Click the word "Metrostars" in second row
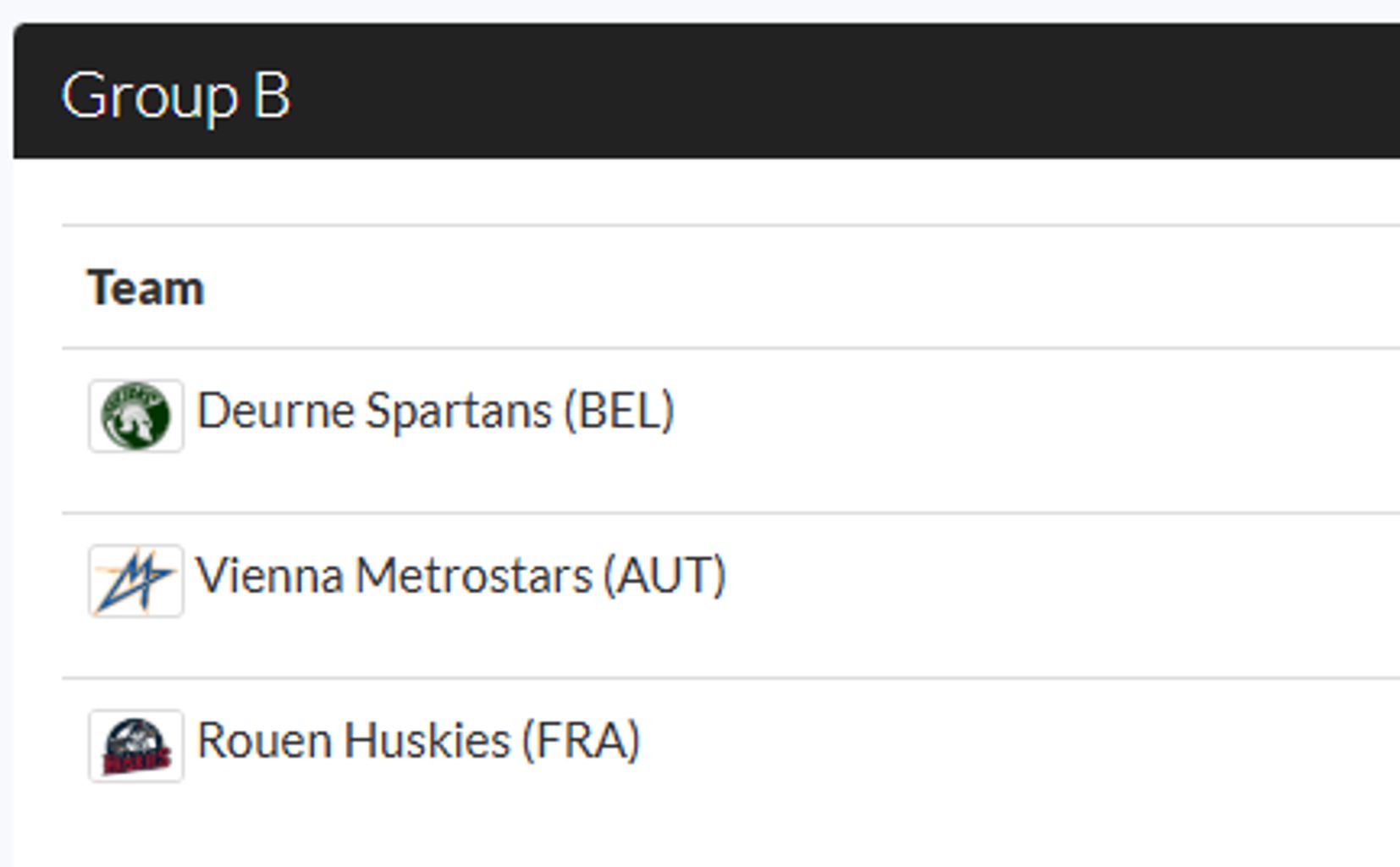Viewport: 1400px width, 867px height. pyautogui.click(x=474, y=577)
